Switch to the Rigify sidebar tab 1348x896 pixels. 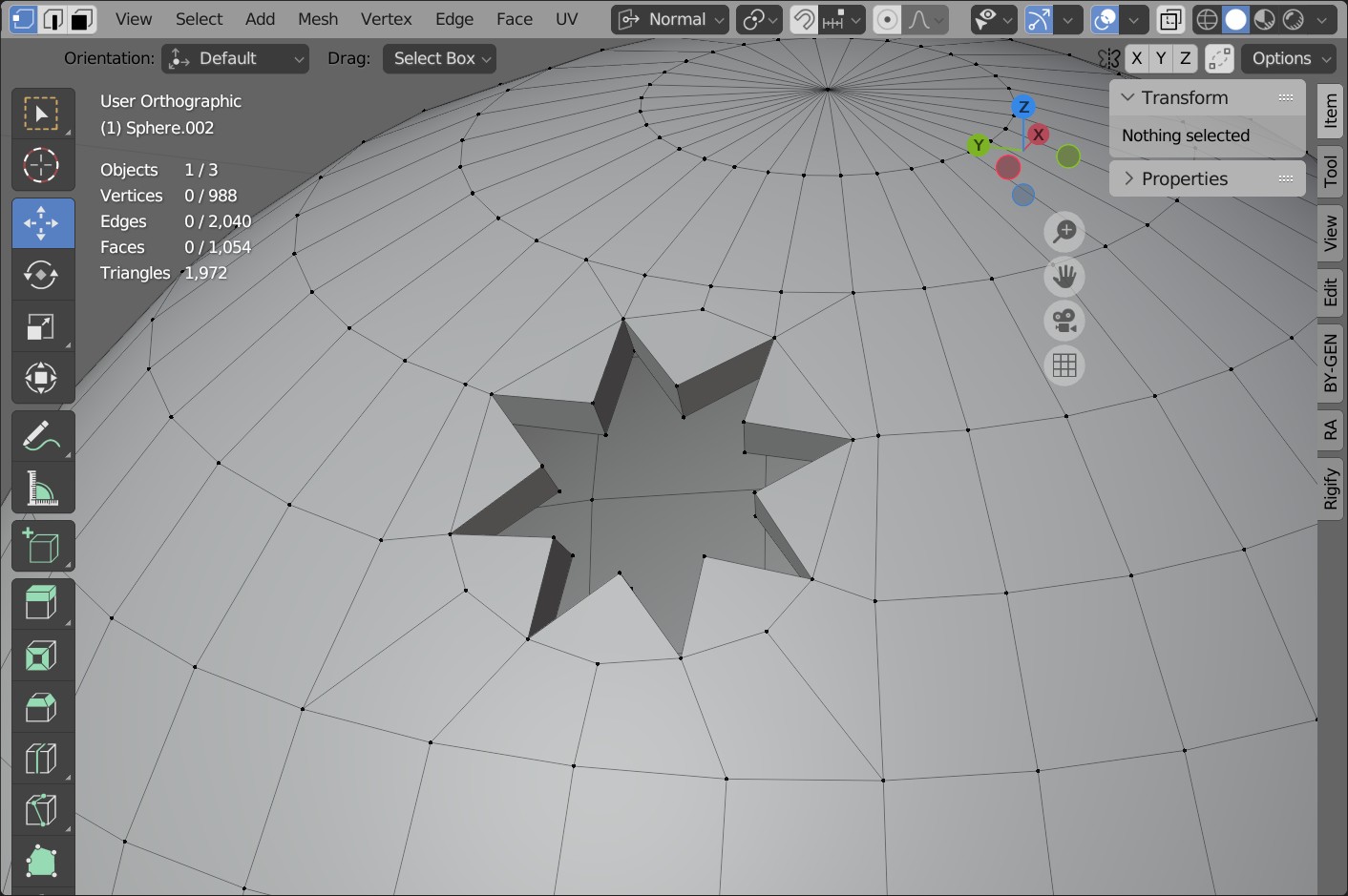1331,490
